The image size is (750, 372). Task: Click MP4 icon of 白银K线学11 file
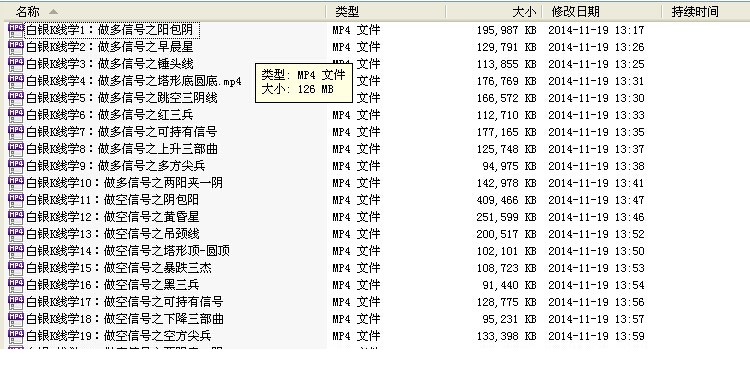[16, 200]
